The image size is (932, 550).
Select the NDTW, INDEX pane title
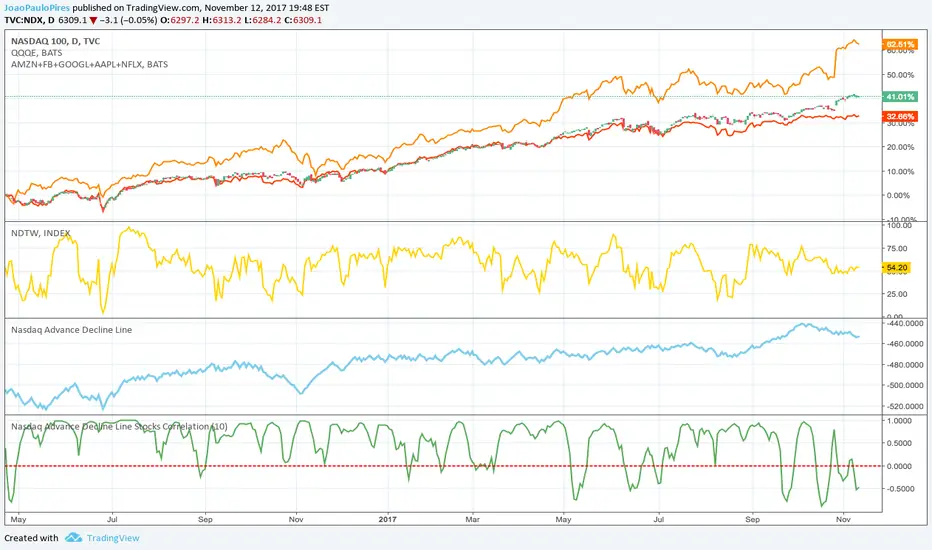(40, 233)
